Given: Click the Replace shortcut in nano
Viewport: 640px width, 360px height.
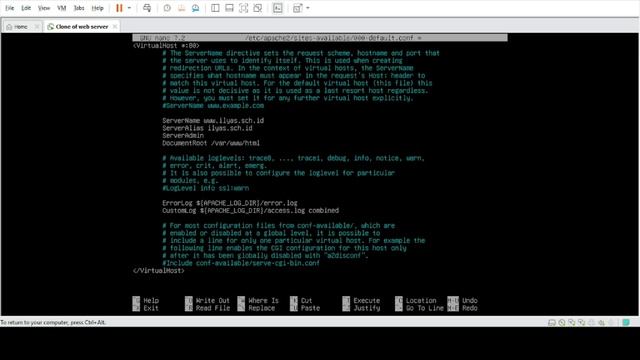Looking at the screenshot, I should (256, 308).
